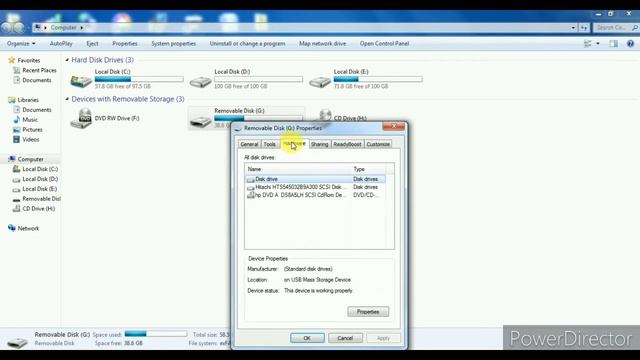640x360 pixels.
Task: Open Local Disk (D:) drive icon
Action: (x=200, y=81)
